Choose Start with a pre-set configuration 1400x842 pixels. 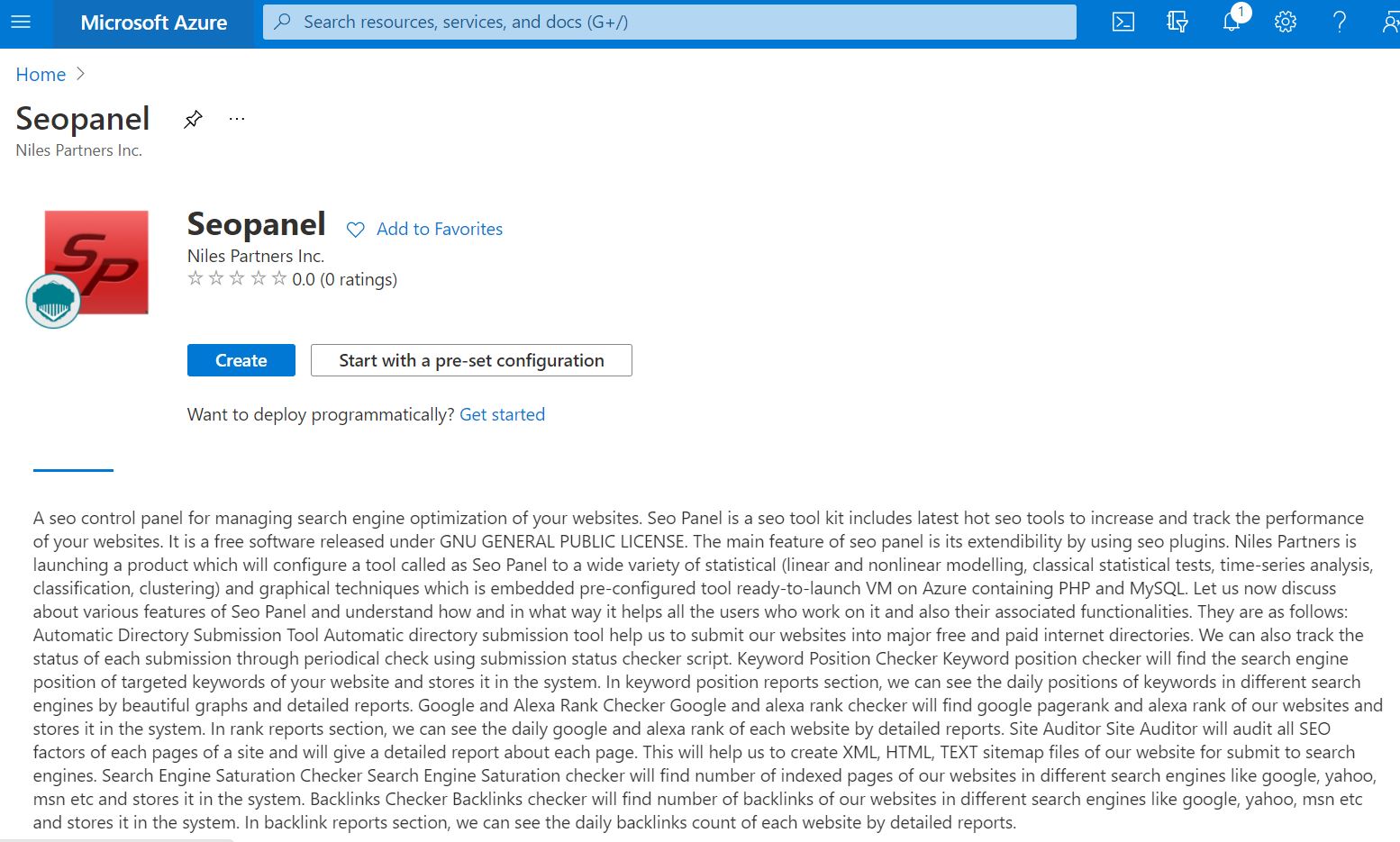point(471,360)
